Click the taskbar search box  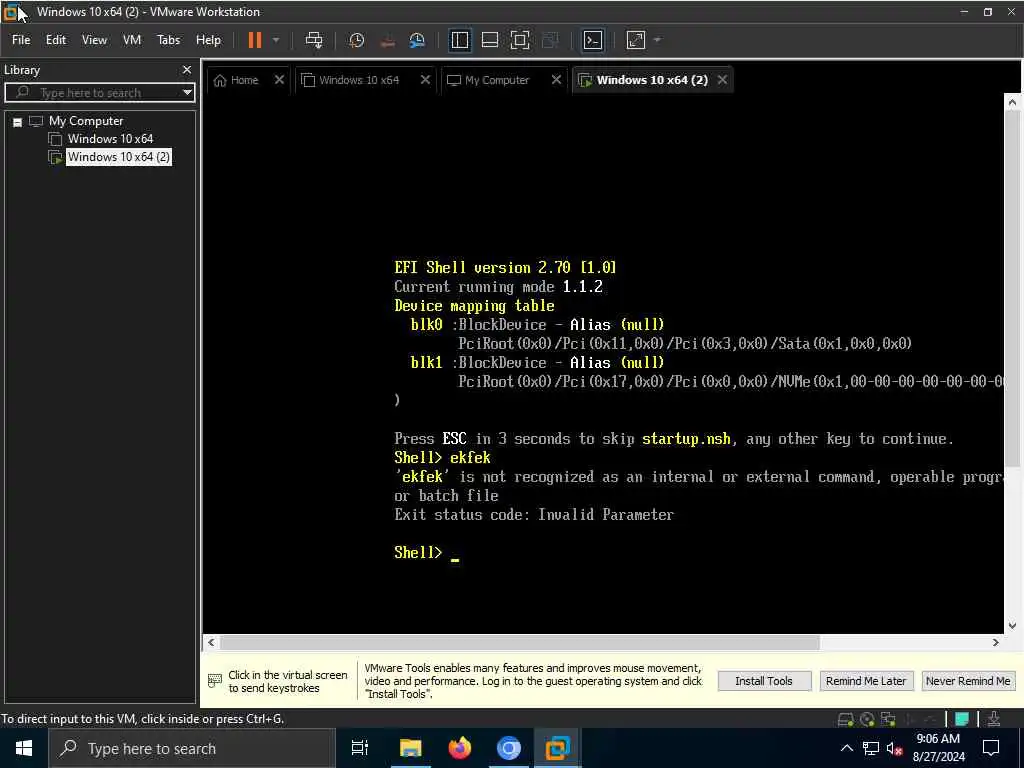coord(192,748)
